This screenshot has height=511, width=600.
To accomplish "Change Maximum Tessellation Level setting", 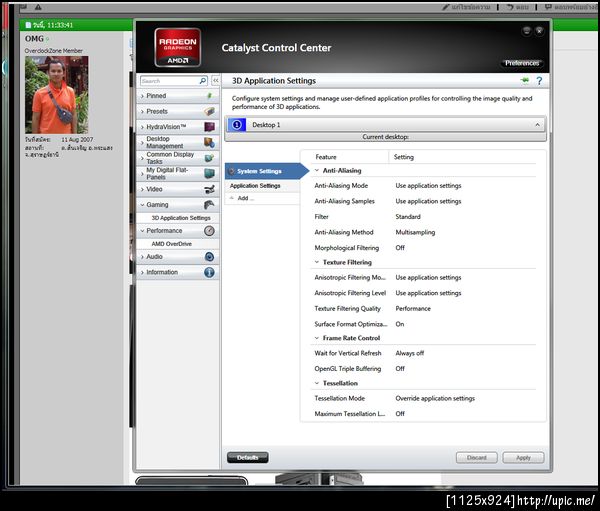I will 400,414.
